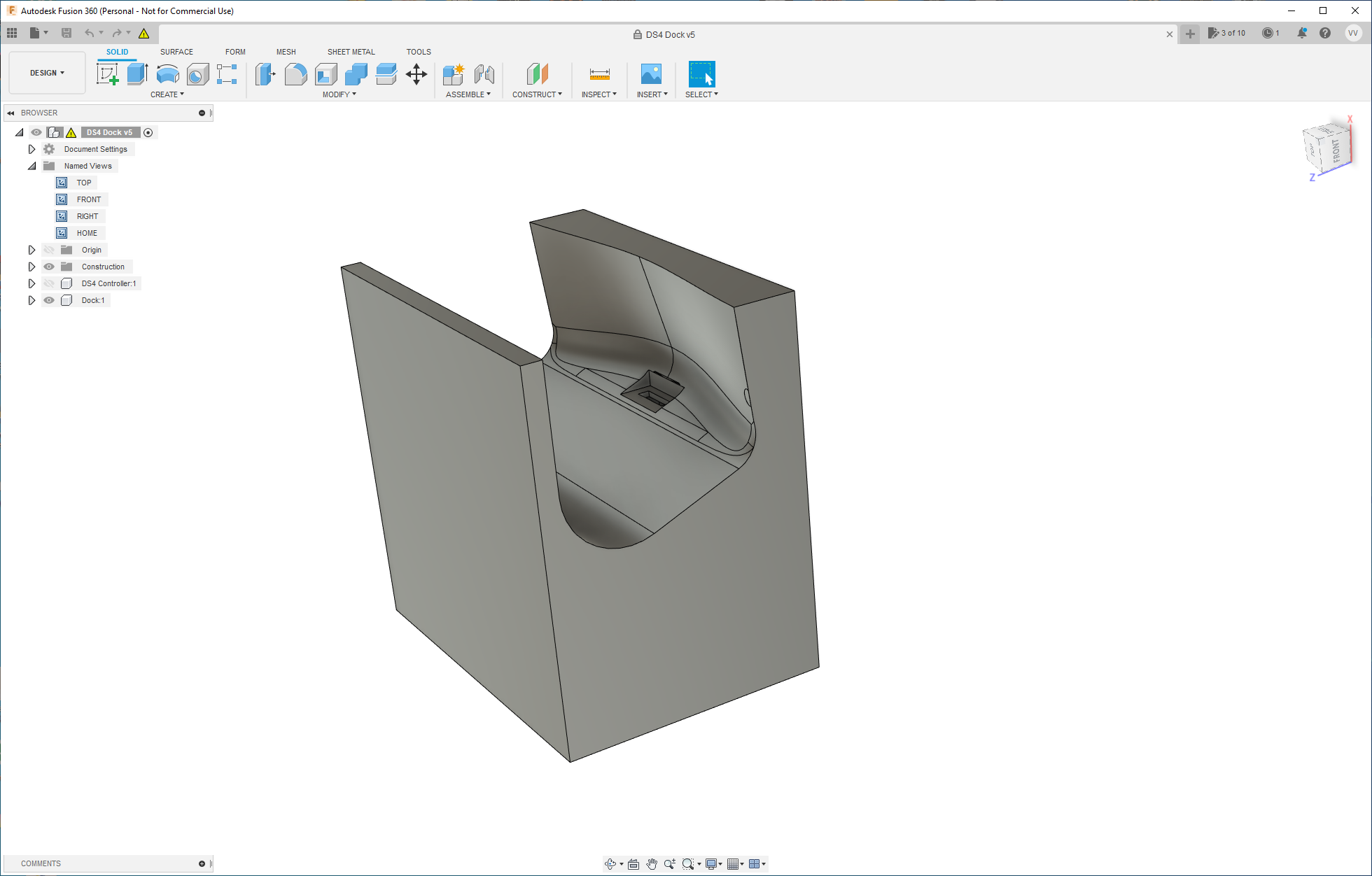Select the RIGHT named view

click(87, 216)
